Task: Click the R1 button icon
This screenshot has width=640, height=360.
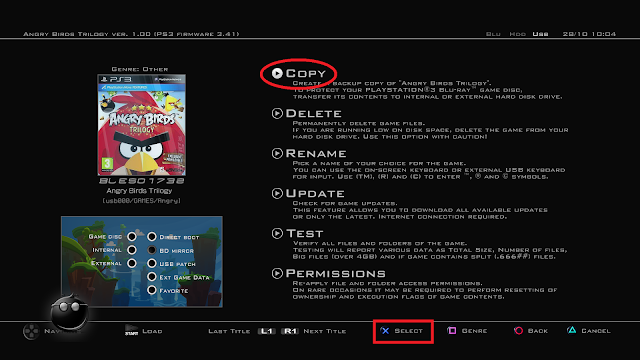Action: pyautogui.click(x=290, y=331)
